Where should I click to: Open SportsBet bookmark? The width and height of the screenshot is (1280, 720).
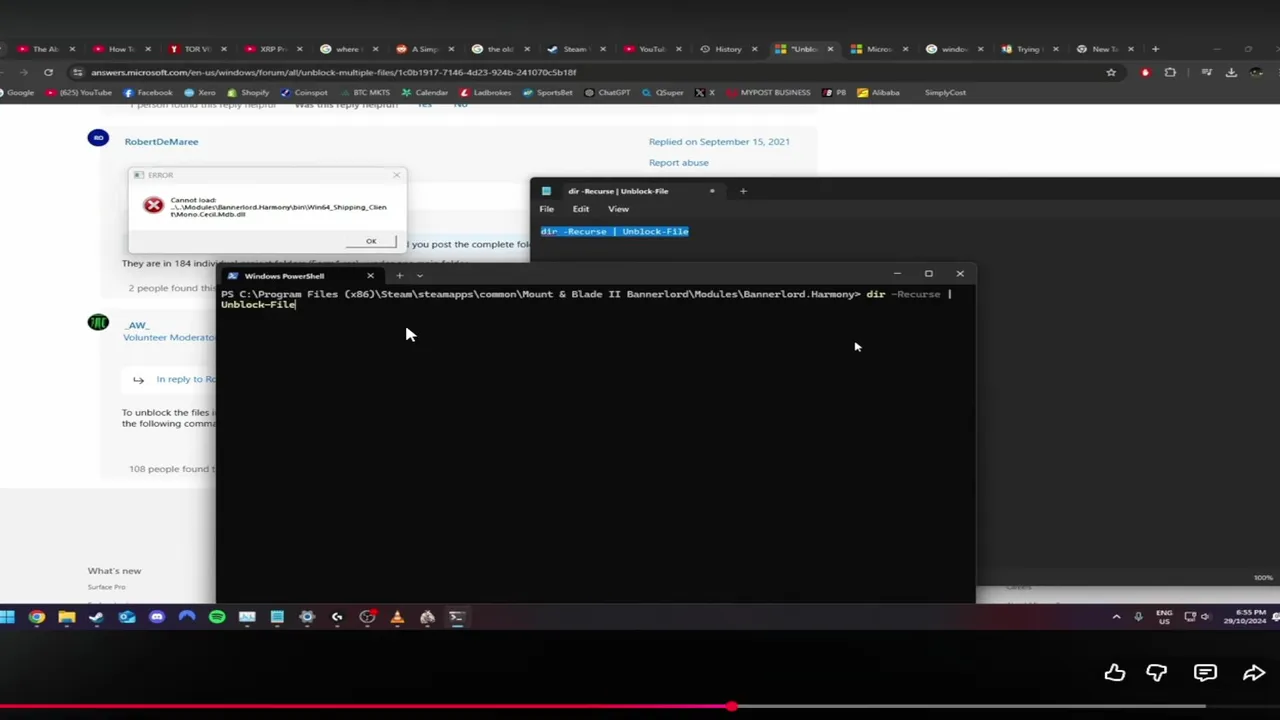click(x=549, y=93)
